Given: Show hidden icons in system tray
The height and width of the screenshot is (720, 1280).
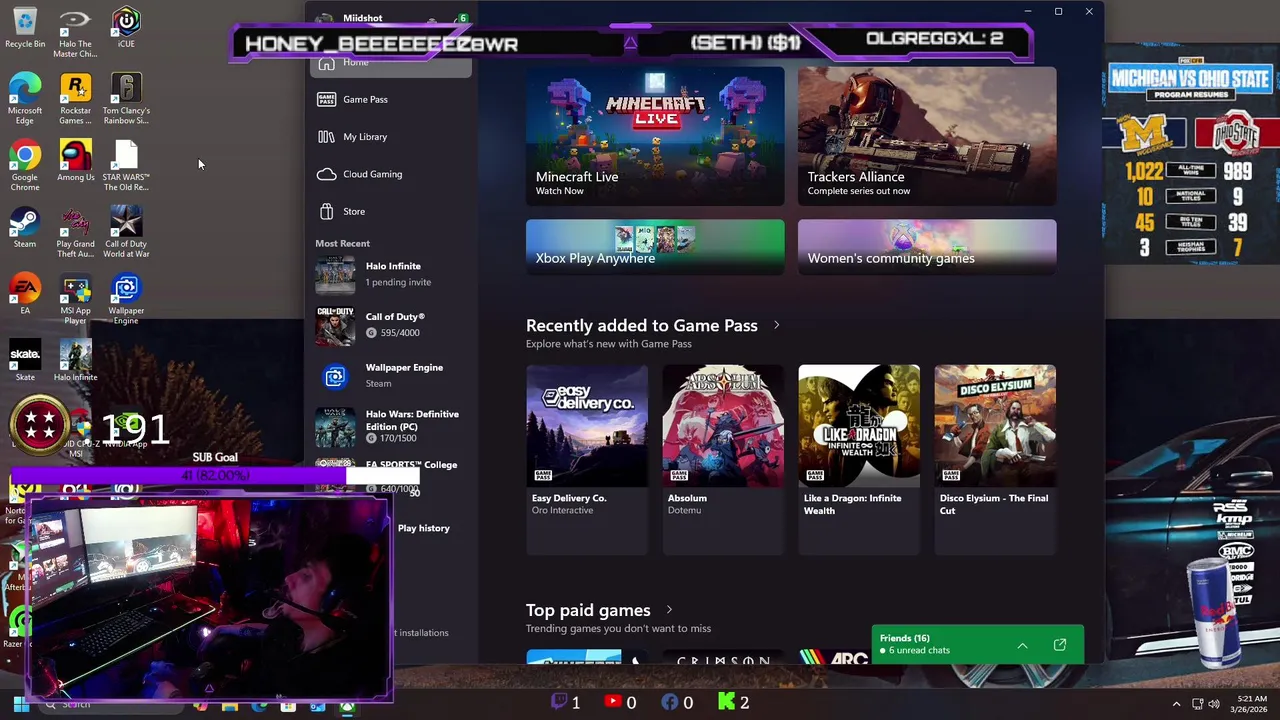Looking at the screenshot, I should click(x=1176, y=704).
